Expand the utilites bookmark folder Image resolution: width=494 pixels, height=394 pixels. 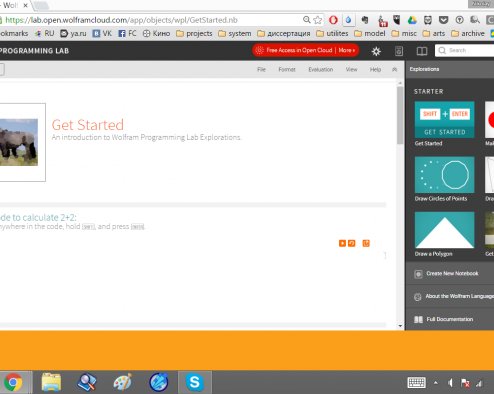pos(332,33)
